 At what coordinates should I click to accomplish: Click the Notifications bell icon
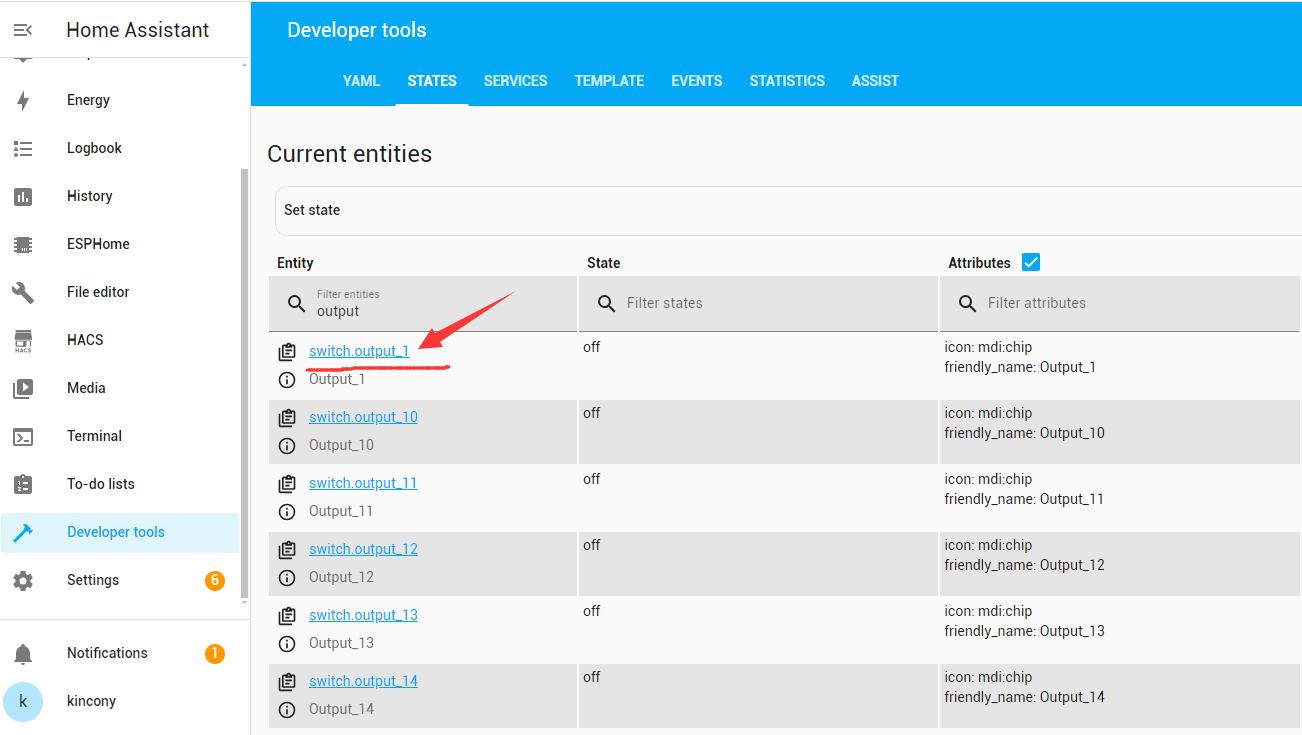coord(23,653)
